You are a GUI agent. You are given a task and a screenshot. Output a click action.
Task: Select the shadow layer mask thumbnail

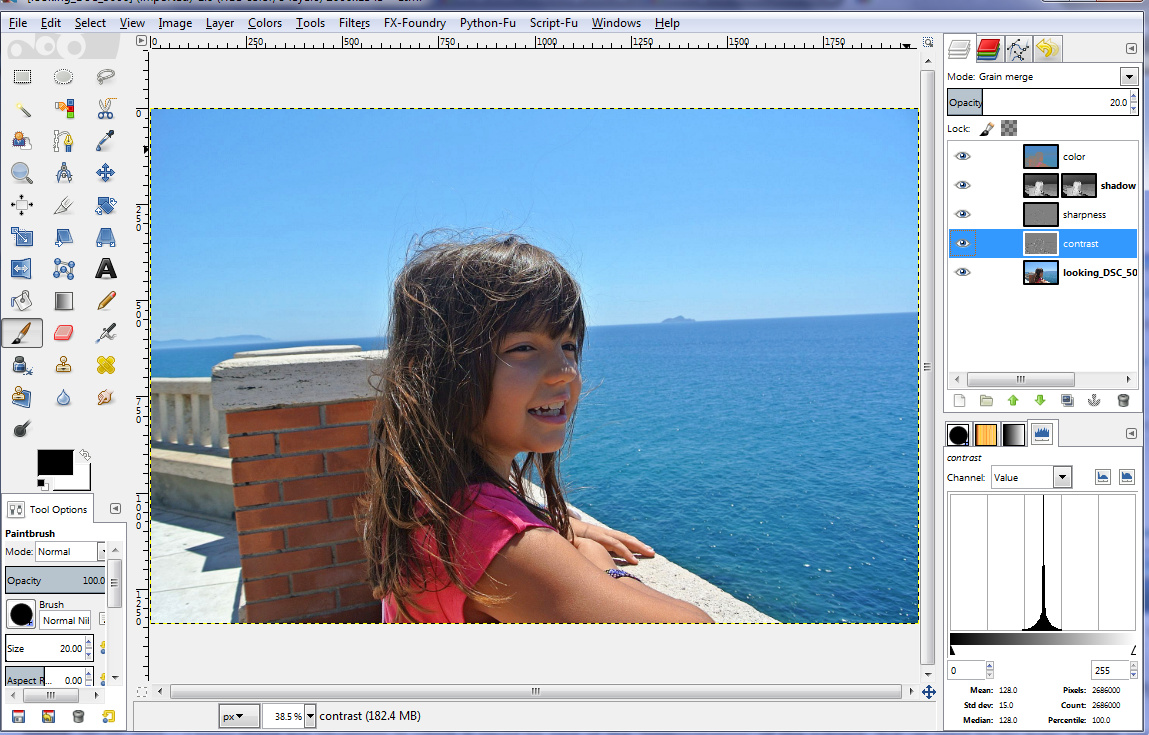(x=1079, y=185)
